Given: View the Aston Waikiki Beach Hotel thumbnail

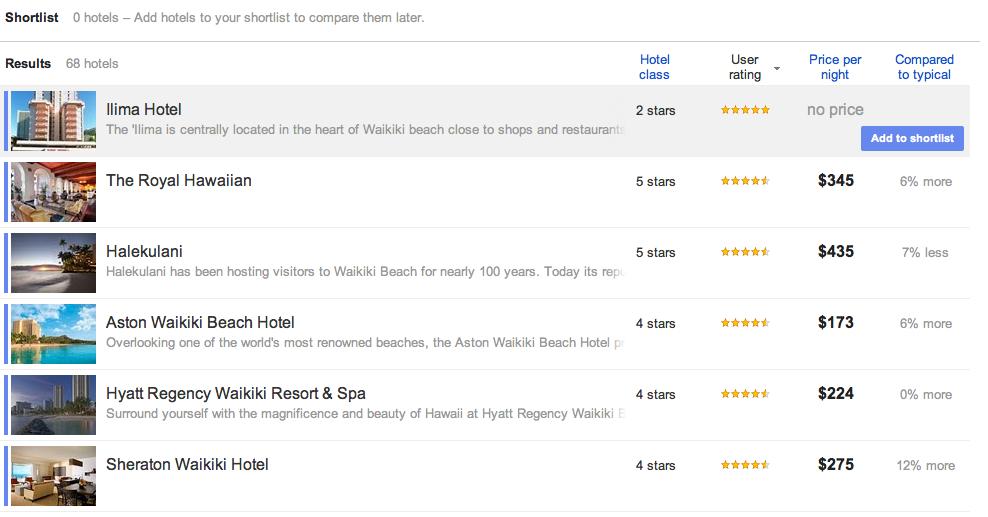Looking at the screenshot, I should [x=53, y=334].
